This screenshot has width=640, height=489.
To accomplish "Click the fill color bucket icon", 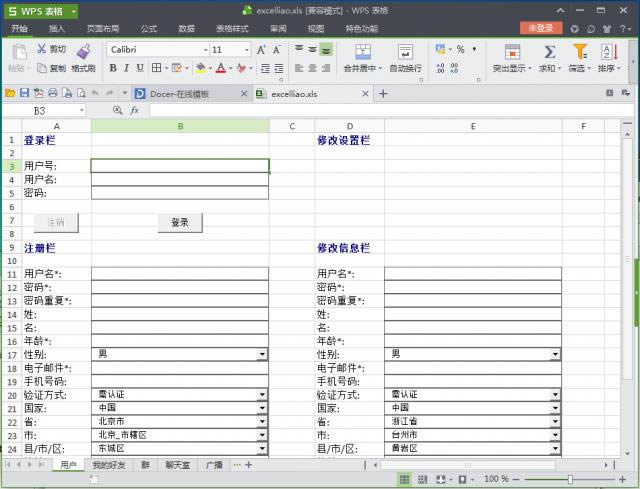I will click(200, 68).
